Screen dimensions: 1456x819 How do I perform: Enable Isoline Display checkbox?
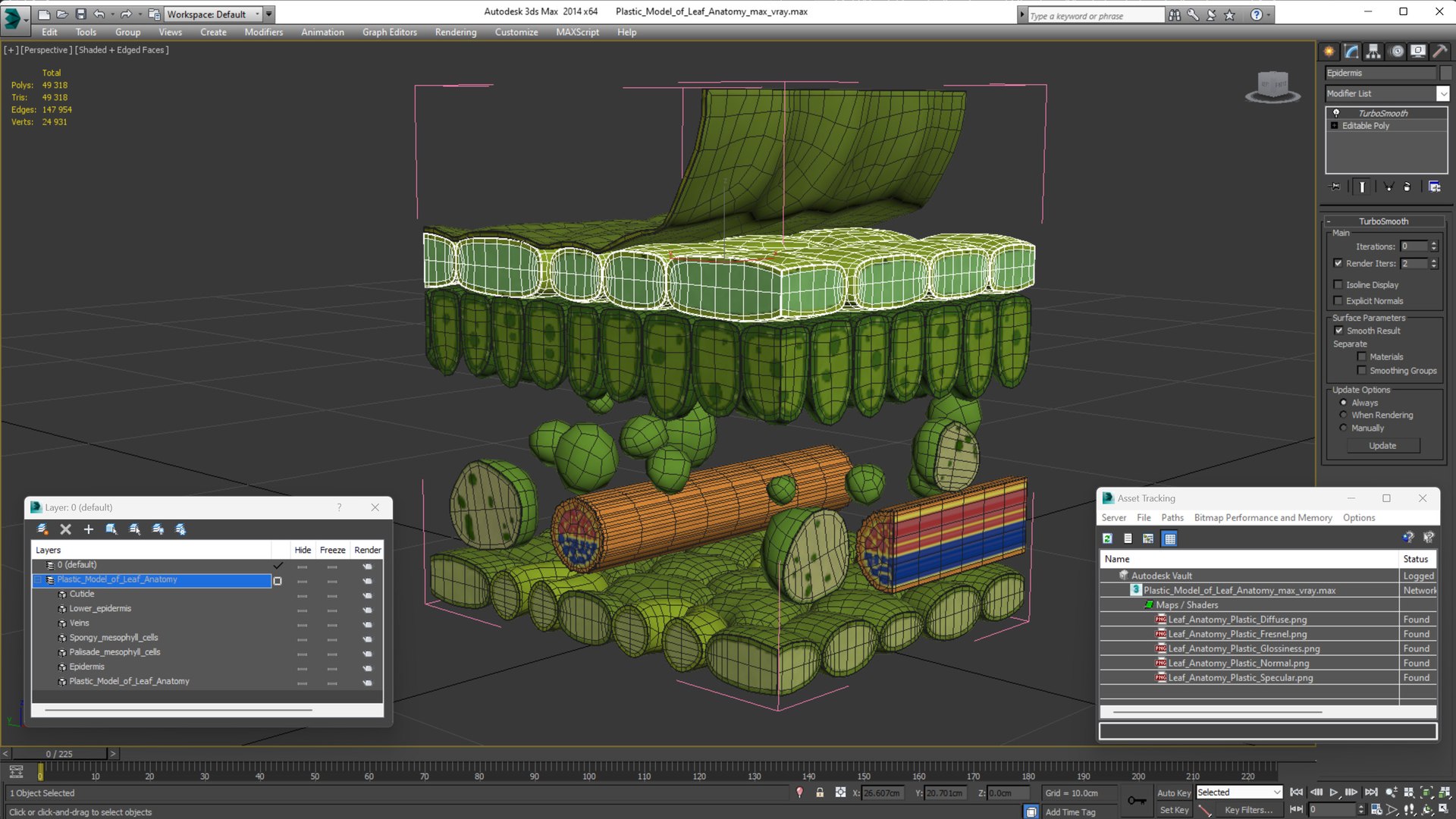[x=1338, y=284]
